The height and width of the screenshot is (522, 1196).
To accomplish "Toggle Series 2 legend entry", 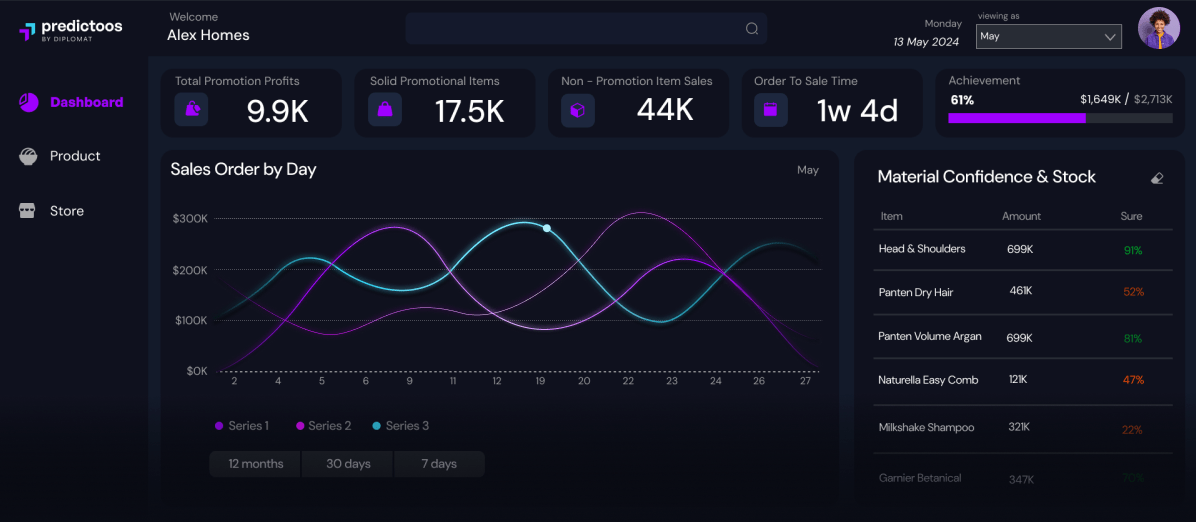I will point(324,426).
